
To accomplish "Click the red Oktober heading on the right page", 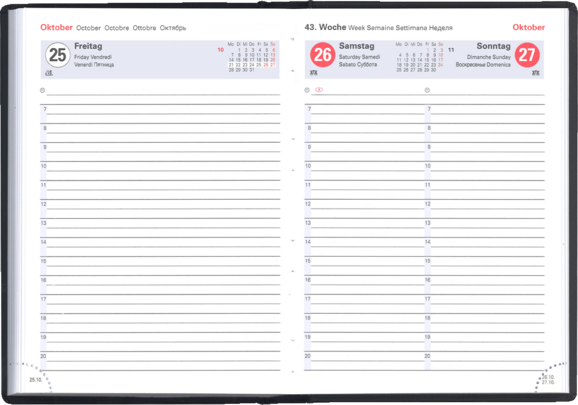I will pos(529,27).
